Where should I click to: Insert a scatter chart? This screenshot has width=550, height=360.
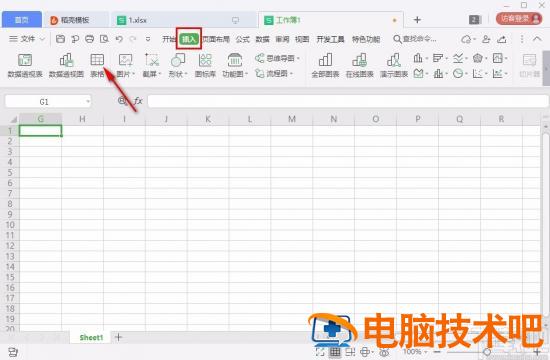pos(479,73)
